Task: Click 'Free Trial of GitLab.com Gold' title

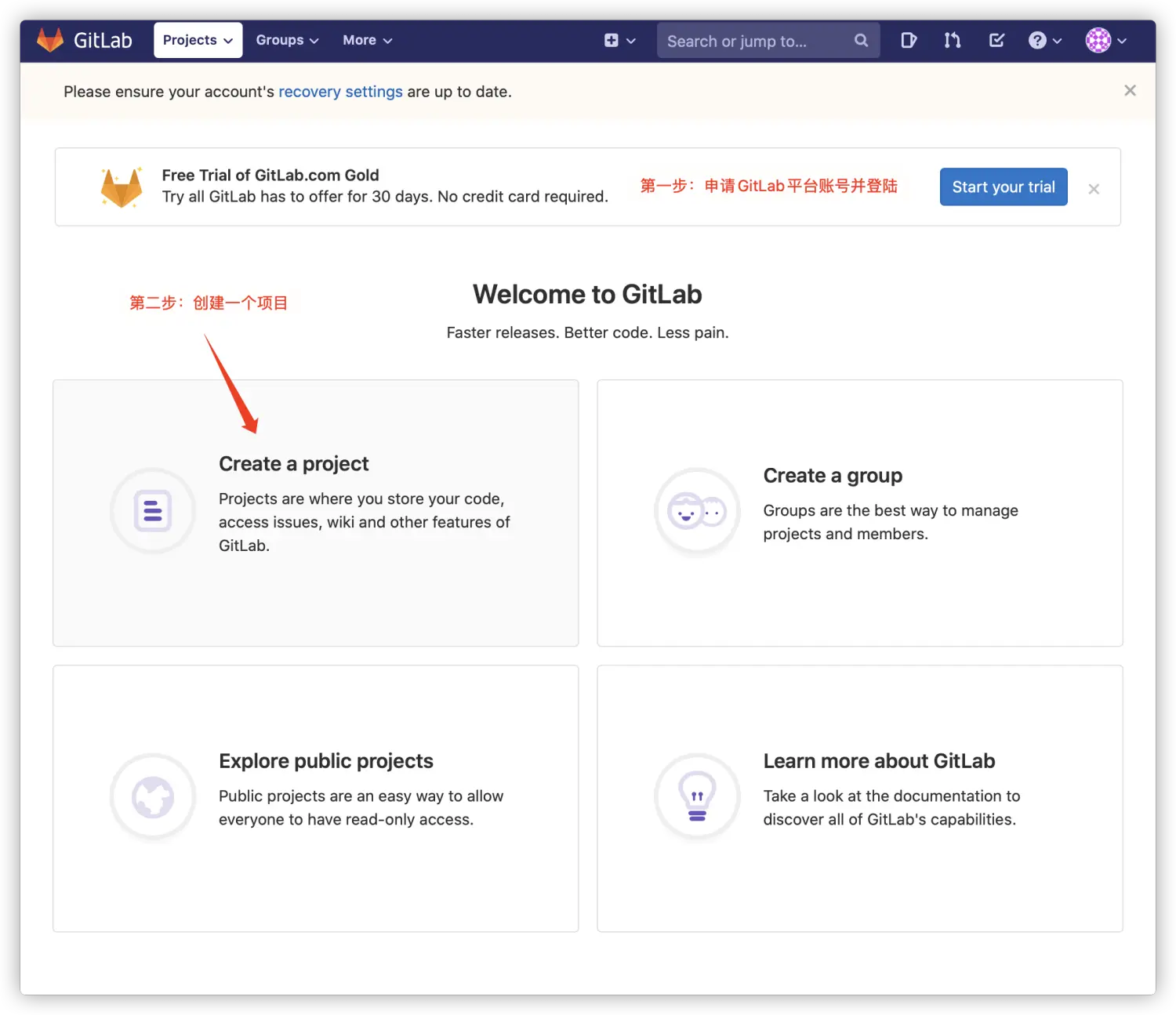Action: coord(270,175)
